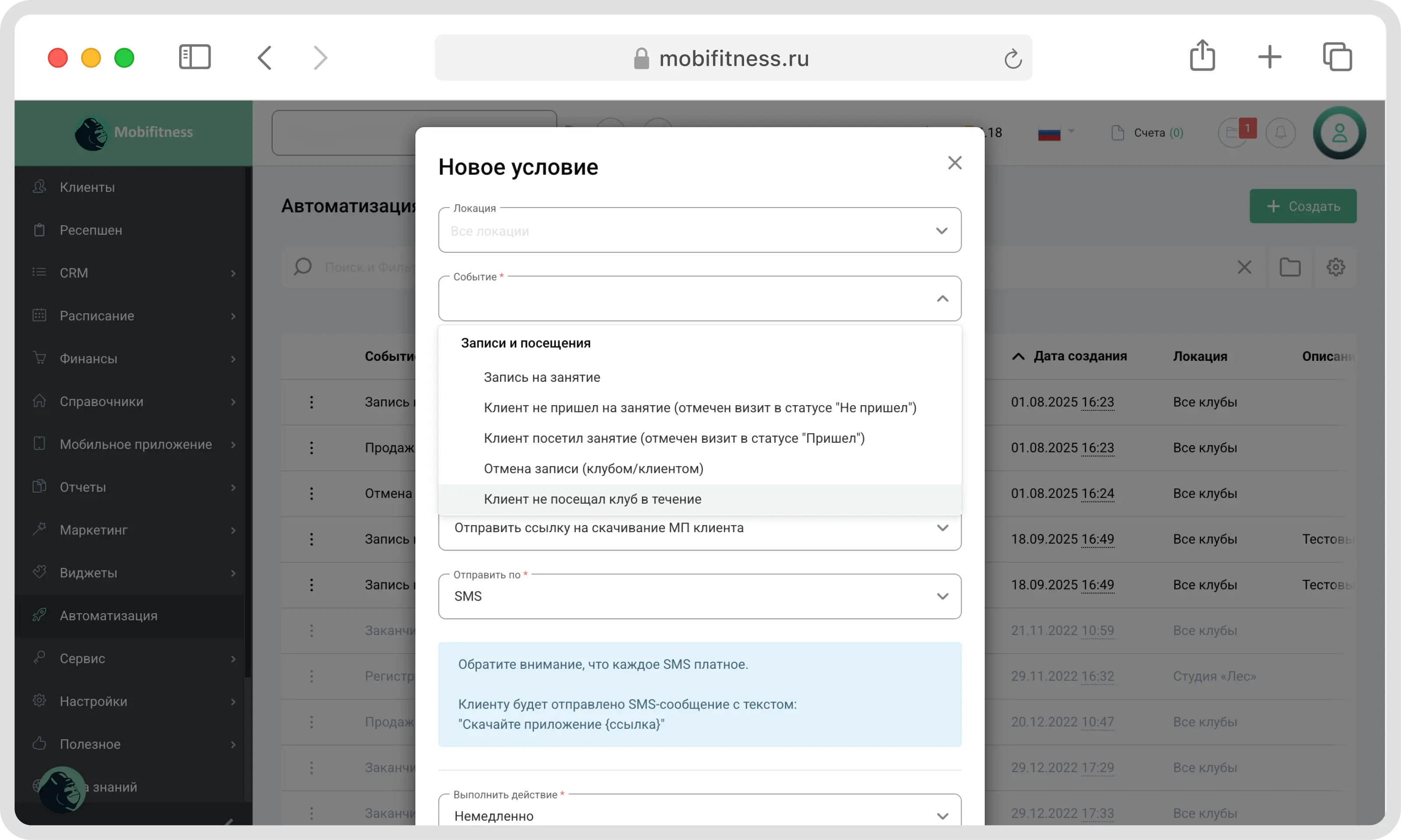1401x840 pixels.
Task: Clear the search filter with X
Action: tap(1244, 267)
